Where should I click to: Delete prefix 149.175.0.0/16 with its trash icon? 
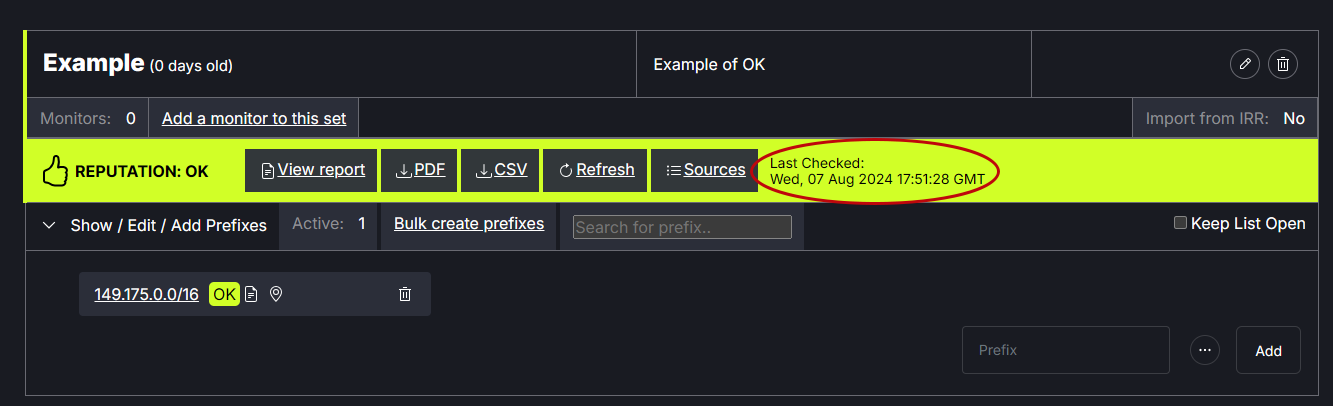pyautogui.click(x=405, y=294)
